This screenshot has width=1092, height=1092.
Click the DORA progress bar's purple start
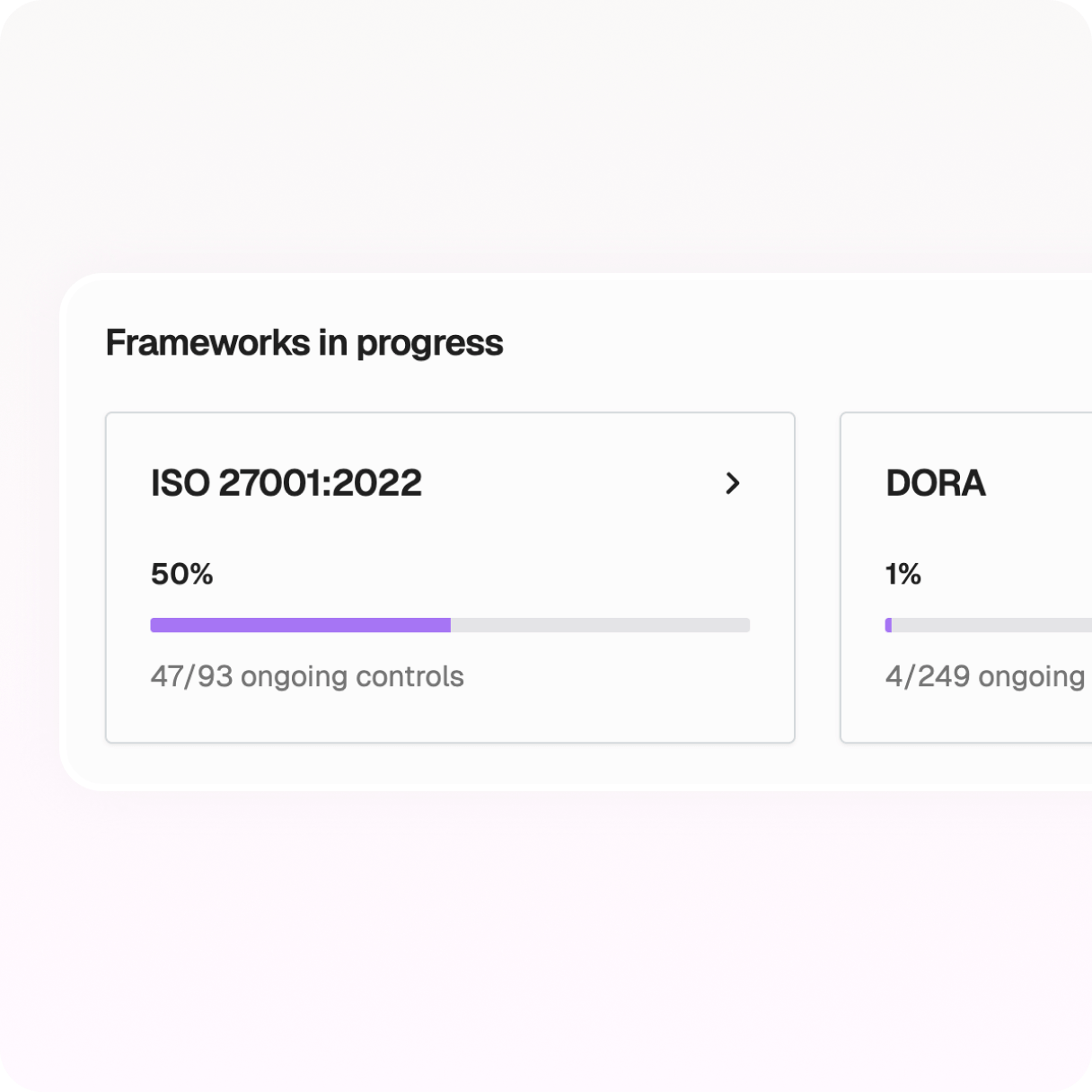pos(888,625)
